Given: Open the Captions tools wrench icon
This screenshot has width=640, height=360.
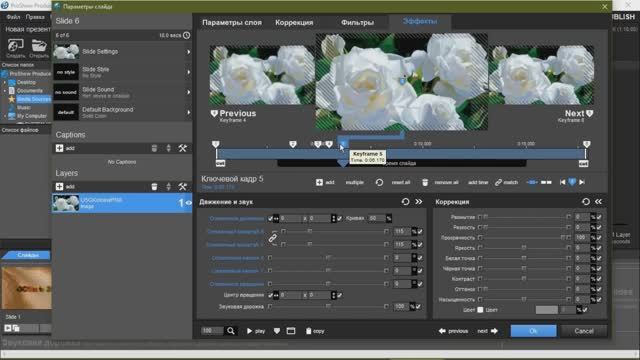Looking at the screenshot, I should click(182, 148).
